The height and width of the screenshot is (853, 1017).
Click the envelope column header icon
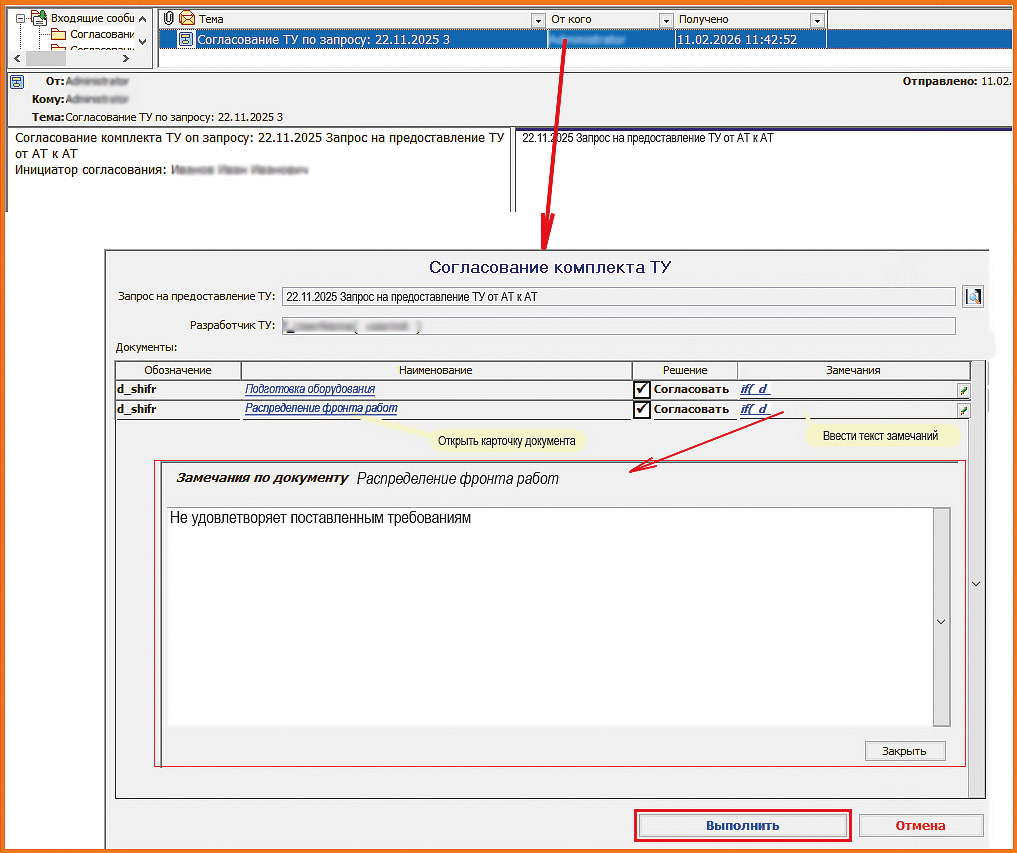(186, 19)
